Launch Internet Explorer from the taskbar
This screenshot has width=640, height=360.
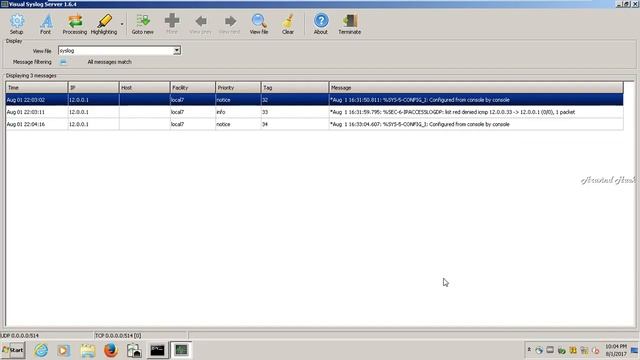pyautogui.click(x=41, y=350)
